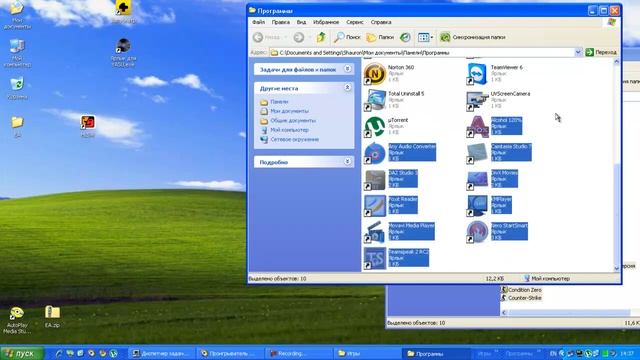Viewport: 640px width, 360px height.
Task: Click Выделено объектов: 10 in Программы status bar
Action: (277, 279)
